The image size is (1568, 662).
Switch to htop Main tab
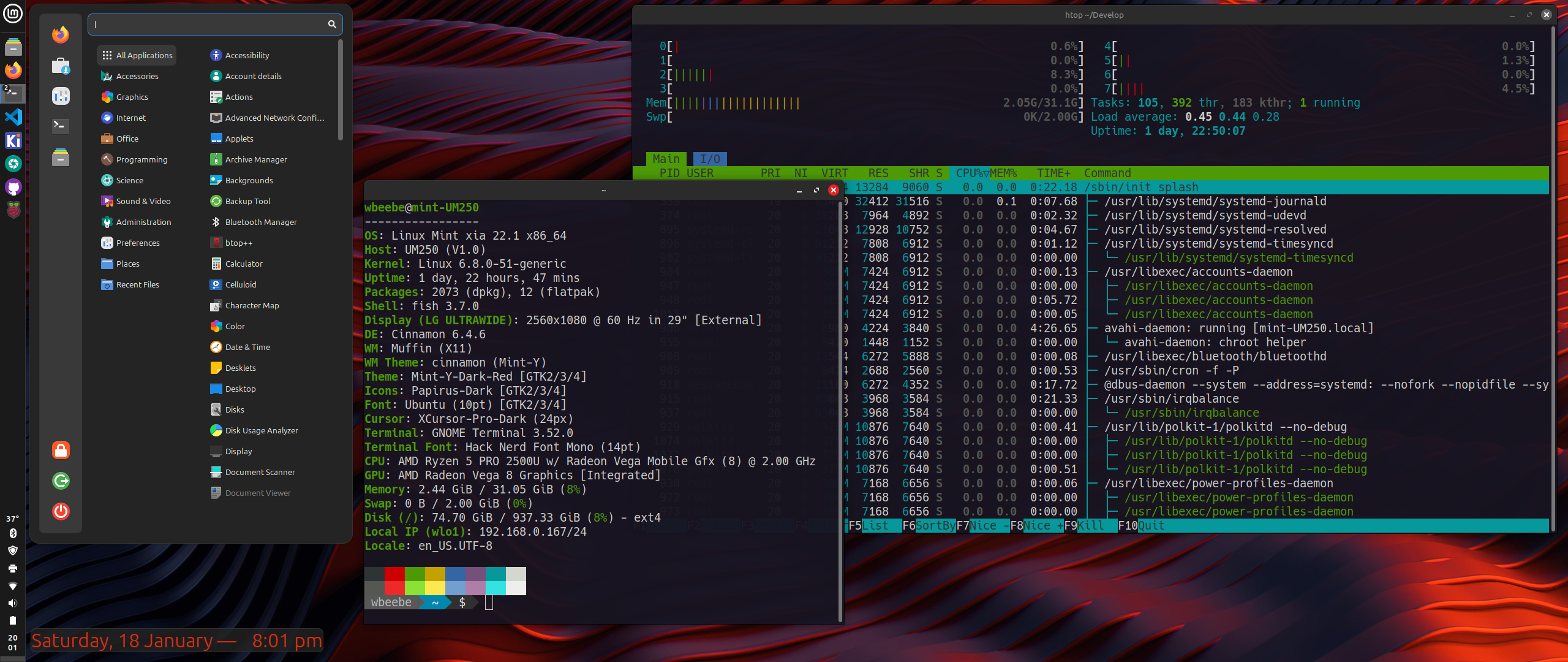coord(666,159)
